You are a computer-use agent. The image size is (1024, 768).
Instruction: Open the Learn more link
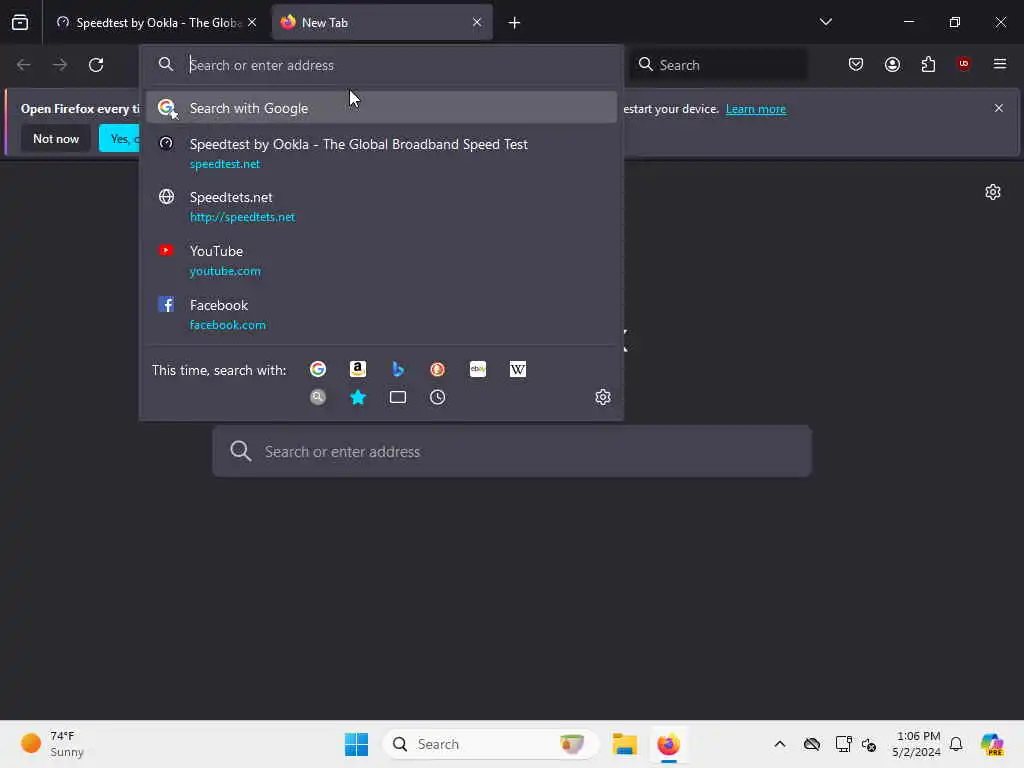[756, 109]
